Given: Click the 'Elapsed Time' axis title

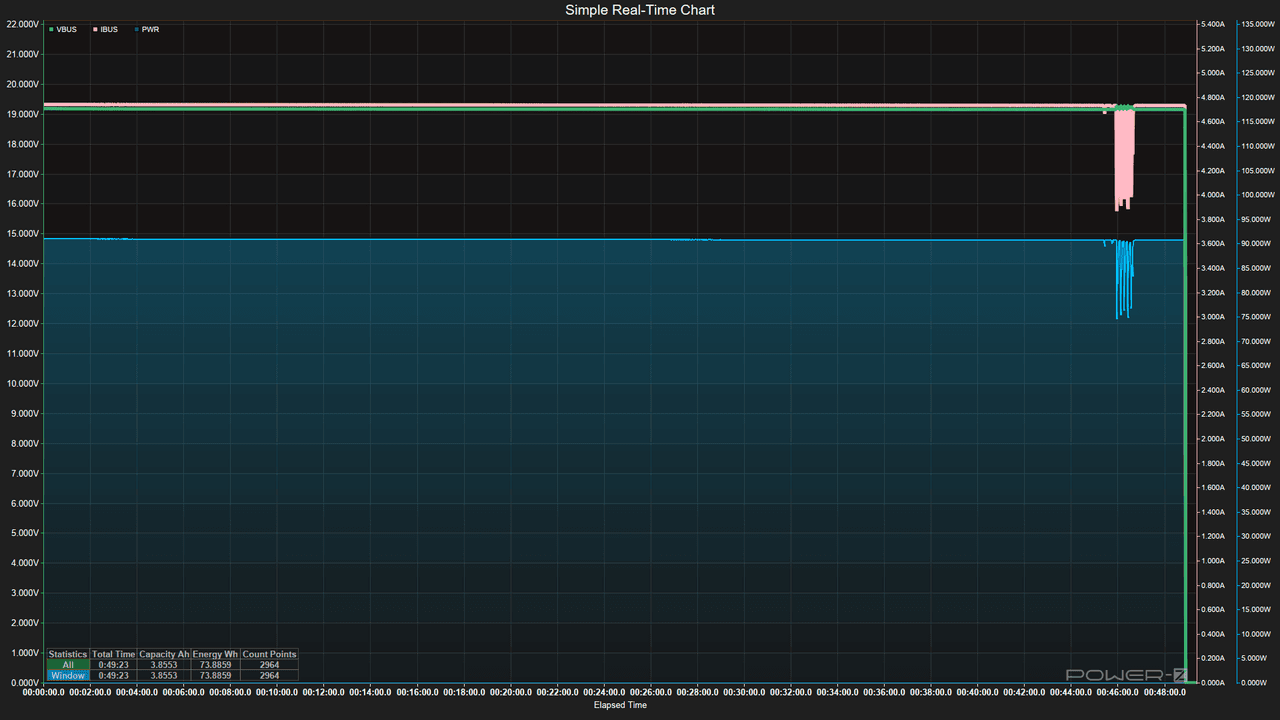Looking at the screenshot, I should (x=620, y=705).
